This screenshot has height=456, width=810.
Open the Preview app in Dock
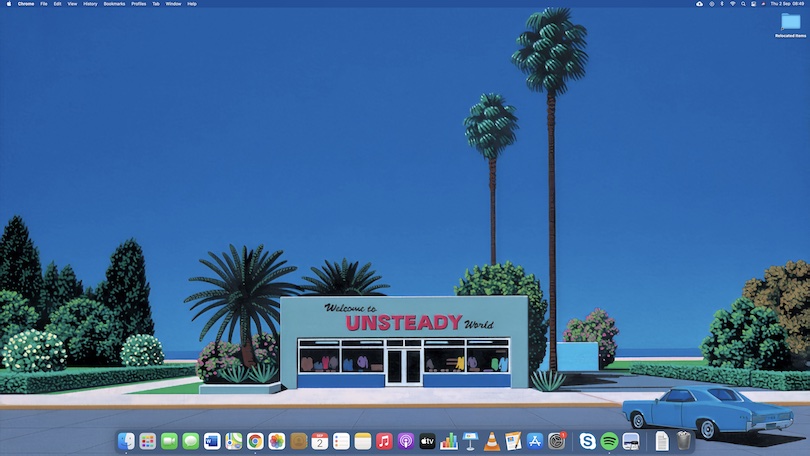tap(631, 442)
